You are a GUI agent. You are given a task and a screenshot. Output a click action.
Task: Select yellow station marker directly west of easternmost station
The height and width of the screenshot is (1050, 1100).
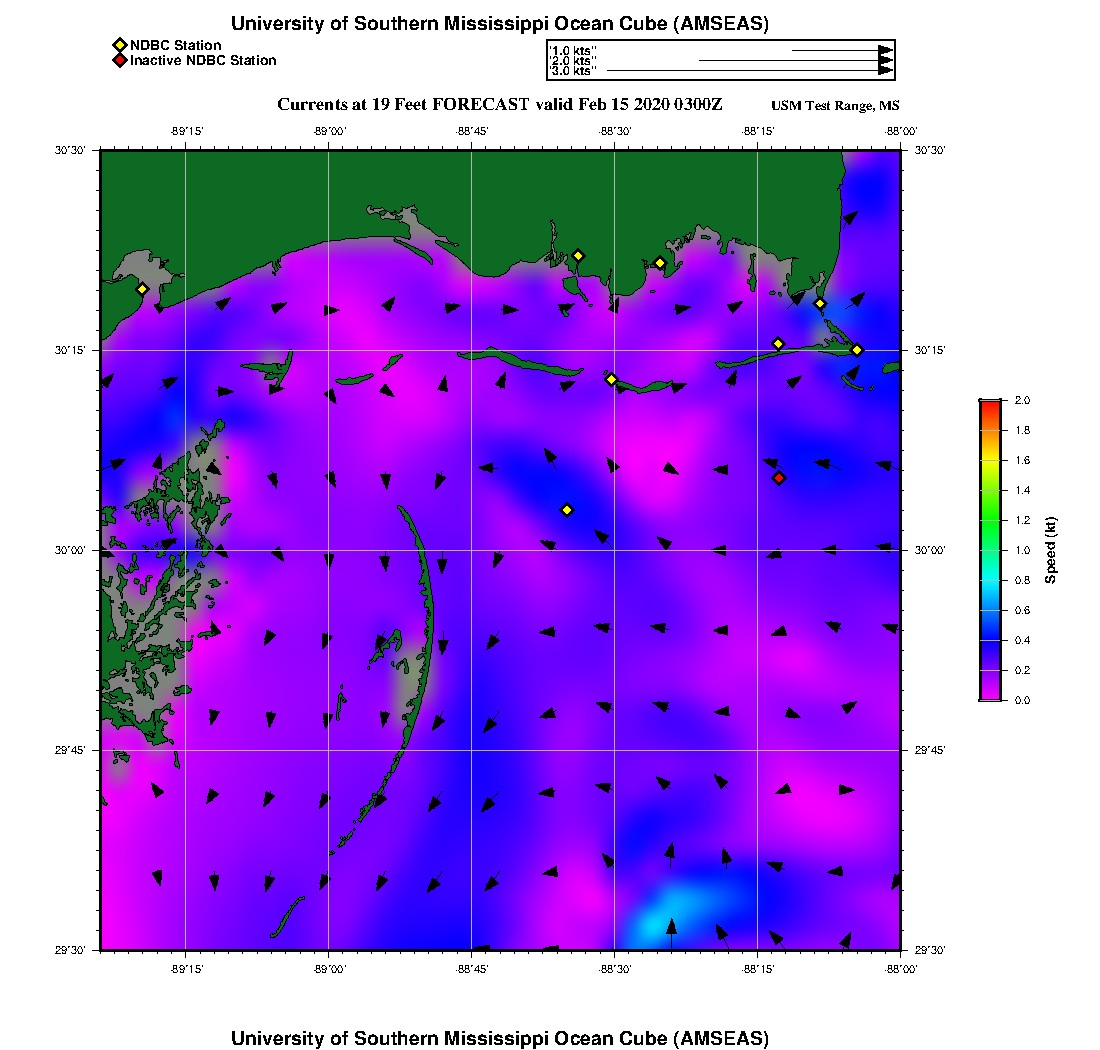778,344
